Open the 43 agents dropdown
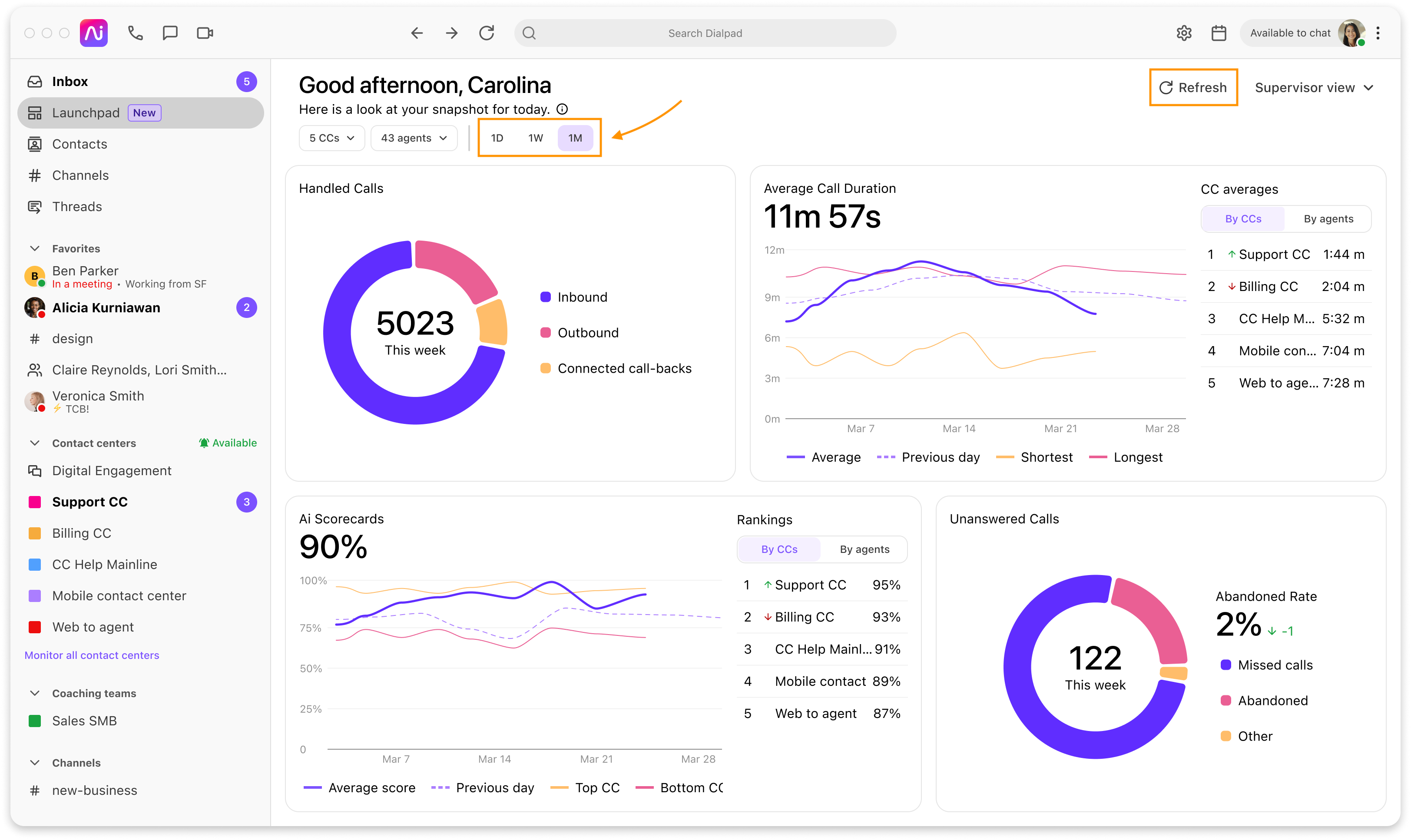The image size is (1411, 840). coord(414,138)
